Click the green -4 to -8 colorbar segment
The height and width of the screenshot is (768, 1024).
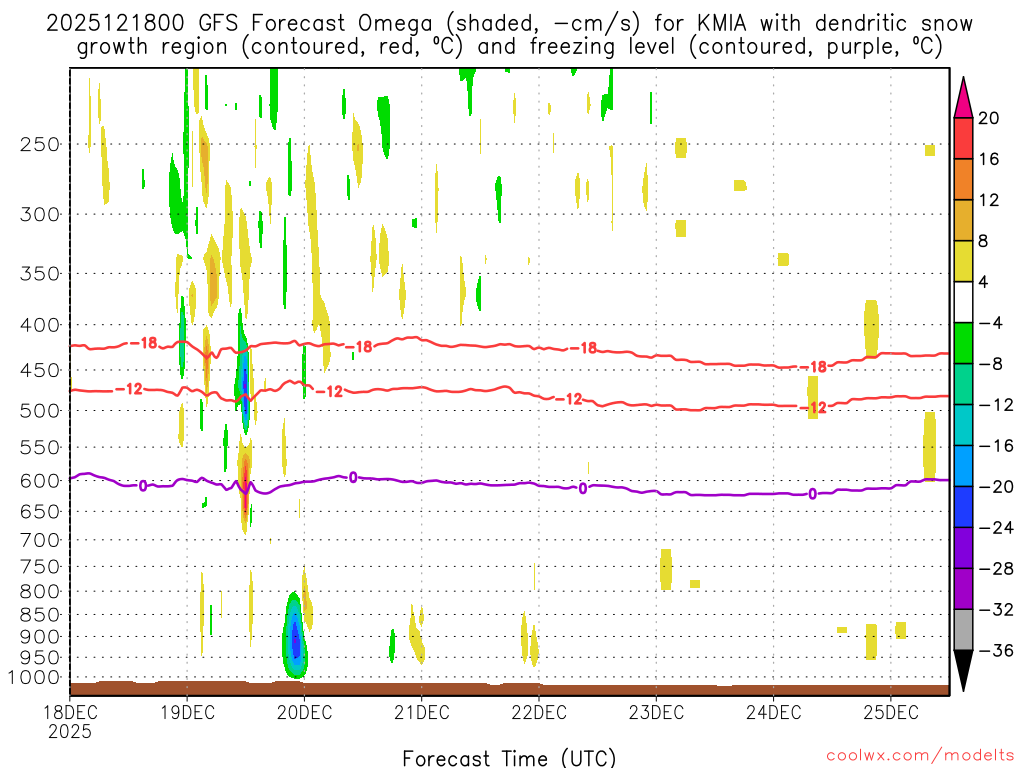coord(963,343)
